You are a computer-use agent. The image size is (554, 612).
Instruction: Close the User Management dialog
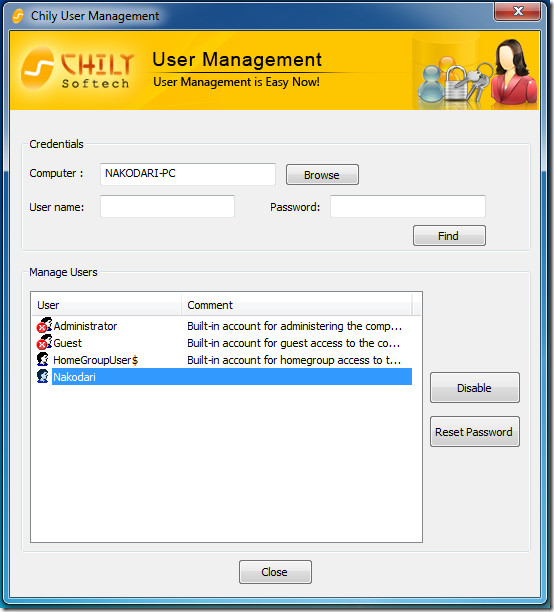tap(275, 572)
